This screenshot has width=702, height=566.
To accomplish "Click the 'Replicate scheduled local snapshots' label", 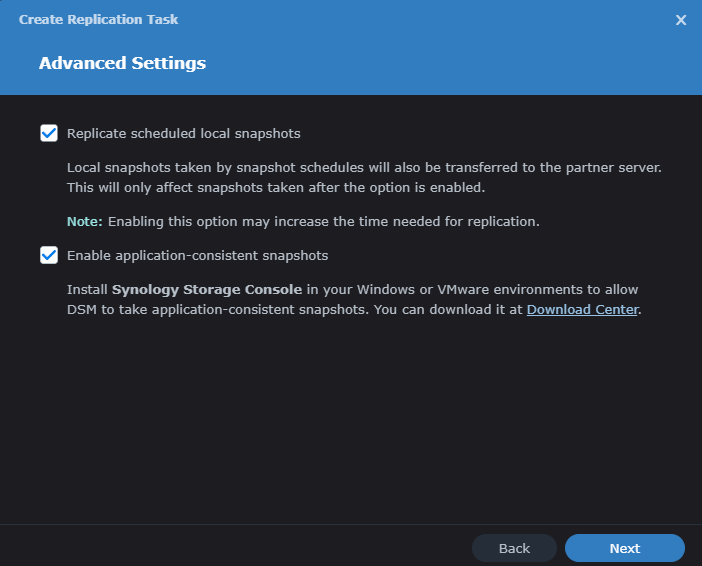I will pyautogui.click(x=183, y=133).
